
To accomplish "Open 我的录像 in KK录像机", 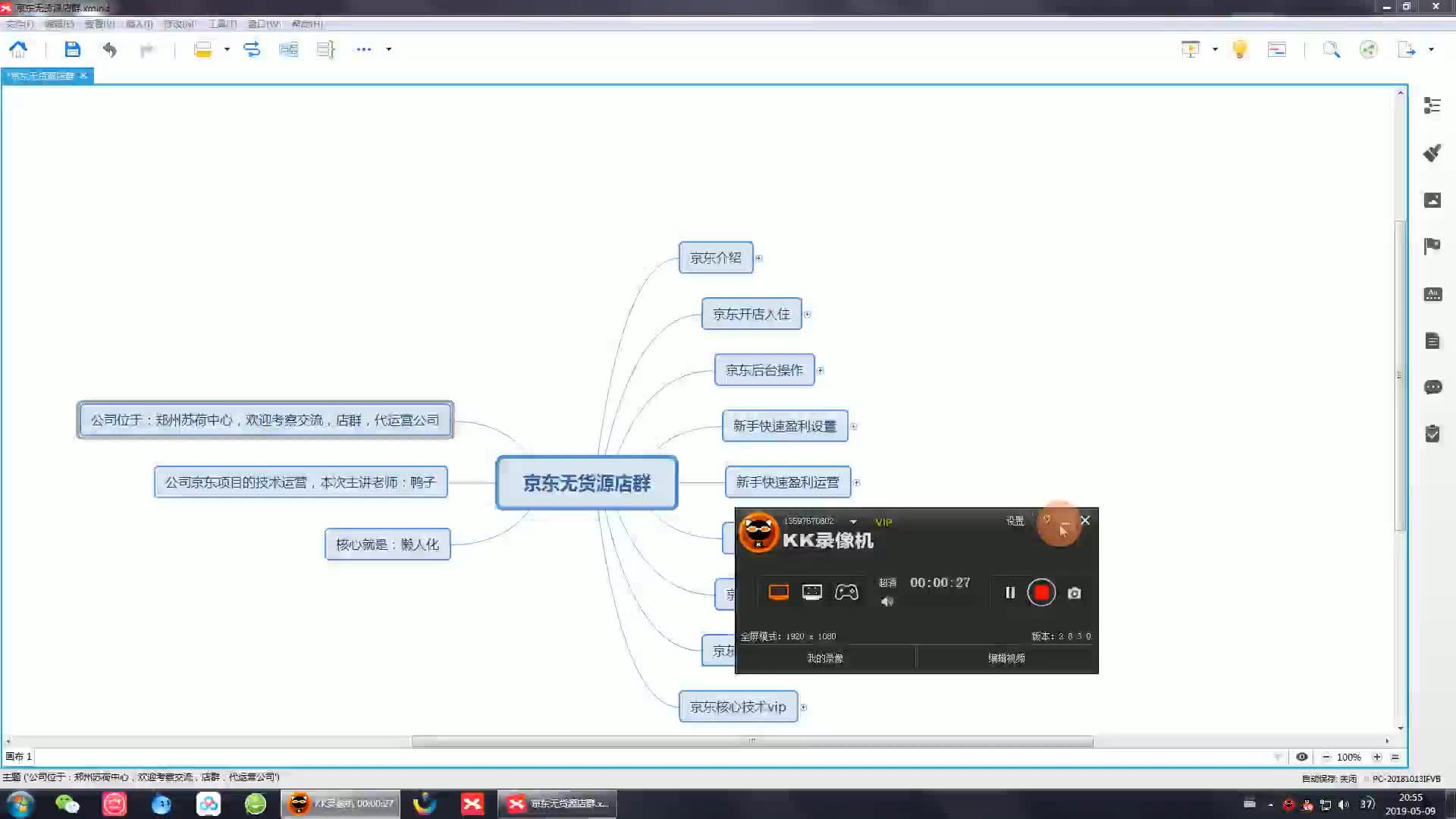I will [825, 658].
